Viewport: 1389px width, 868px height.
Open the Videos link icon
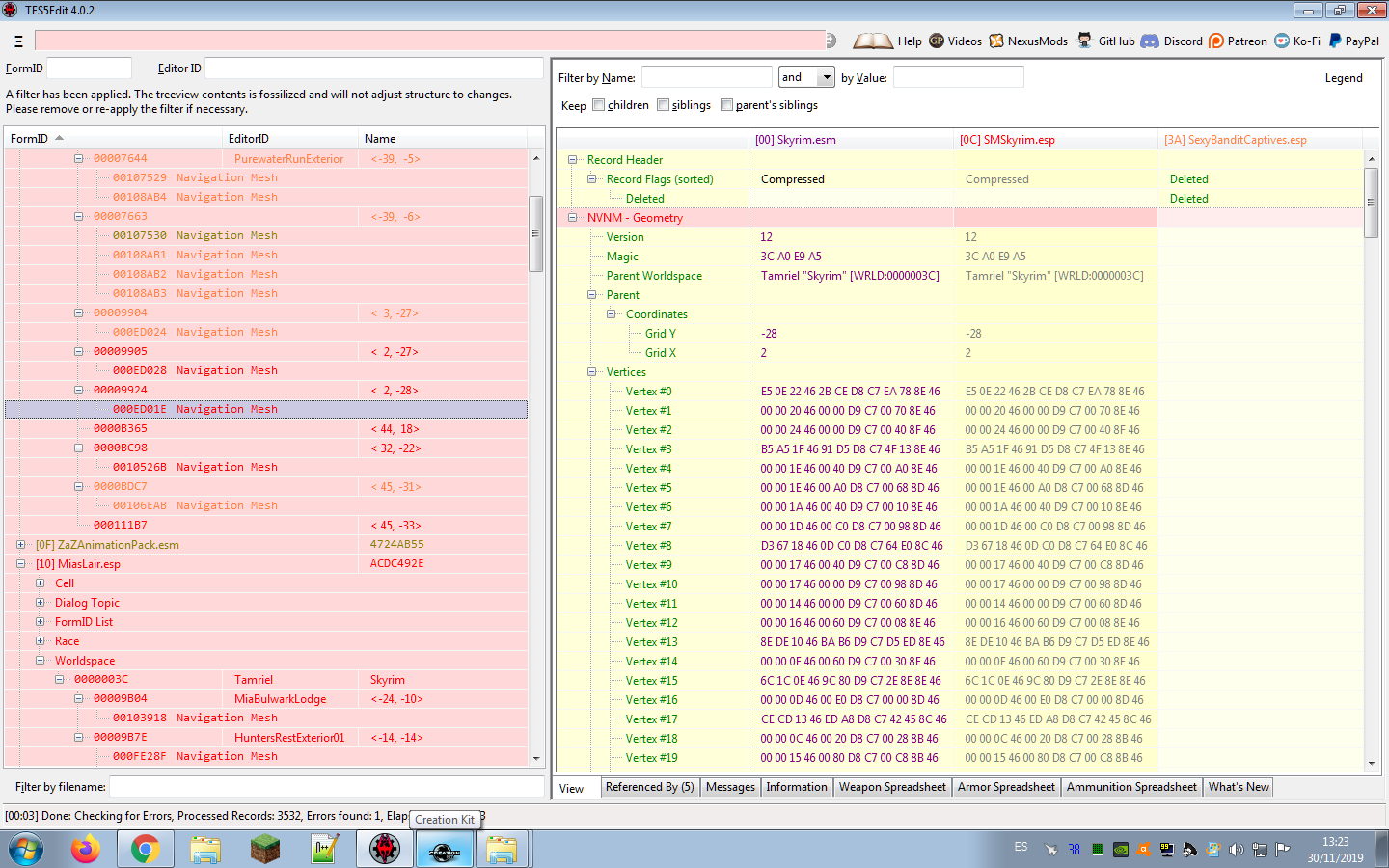pyautogui.click(x=937, y=41)
